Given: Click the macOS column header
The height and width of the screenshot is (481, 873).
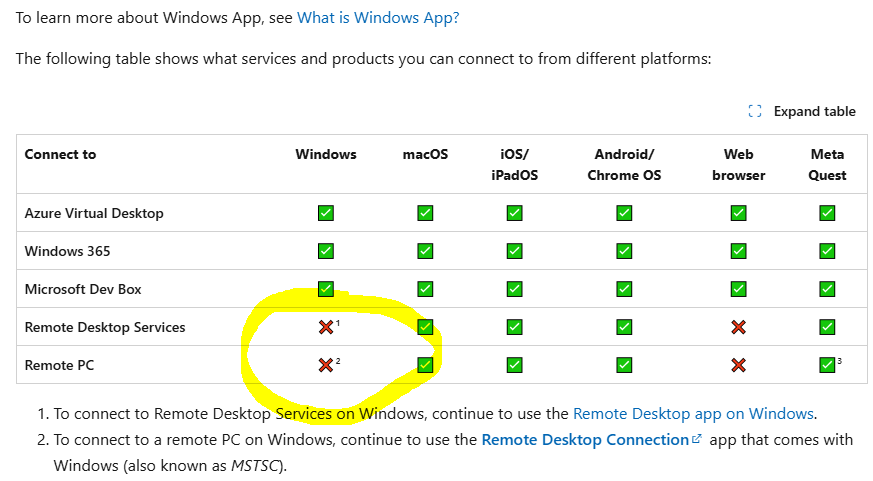Looking at the screenshot, I should point(425,154).
